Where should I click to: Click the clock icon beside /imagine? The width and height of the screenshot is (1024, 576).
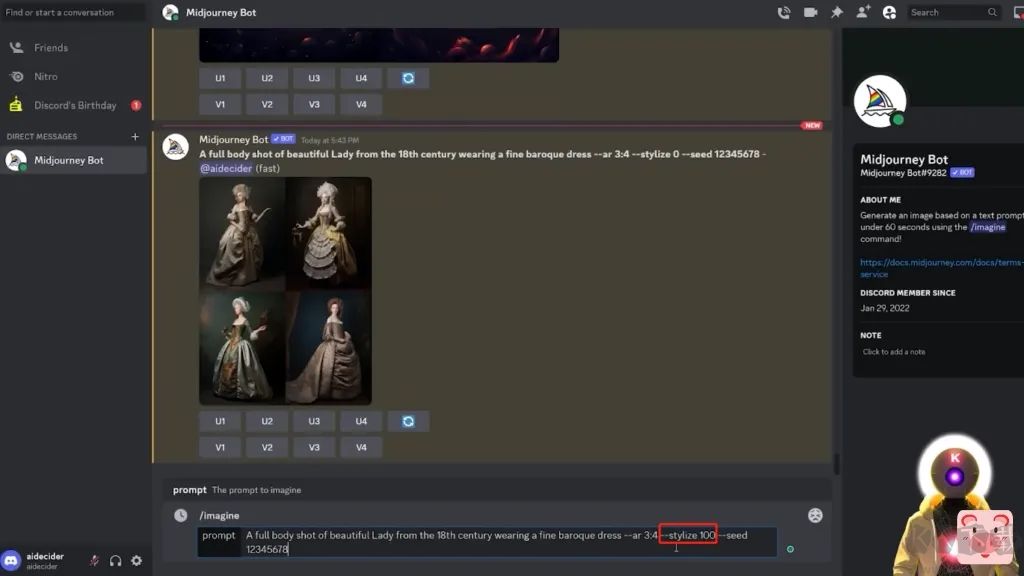[181, 515]
